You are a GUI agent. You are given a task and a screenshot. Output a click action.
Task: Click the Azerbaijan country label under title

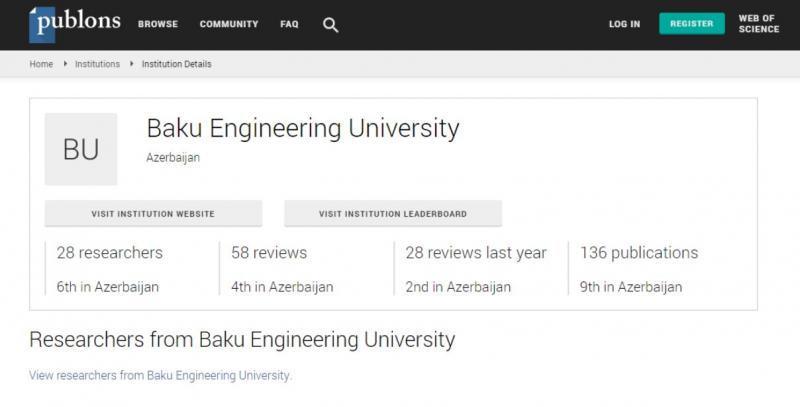point(173,158)
